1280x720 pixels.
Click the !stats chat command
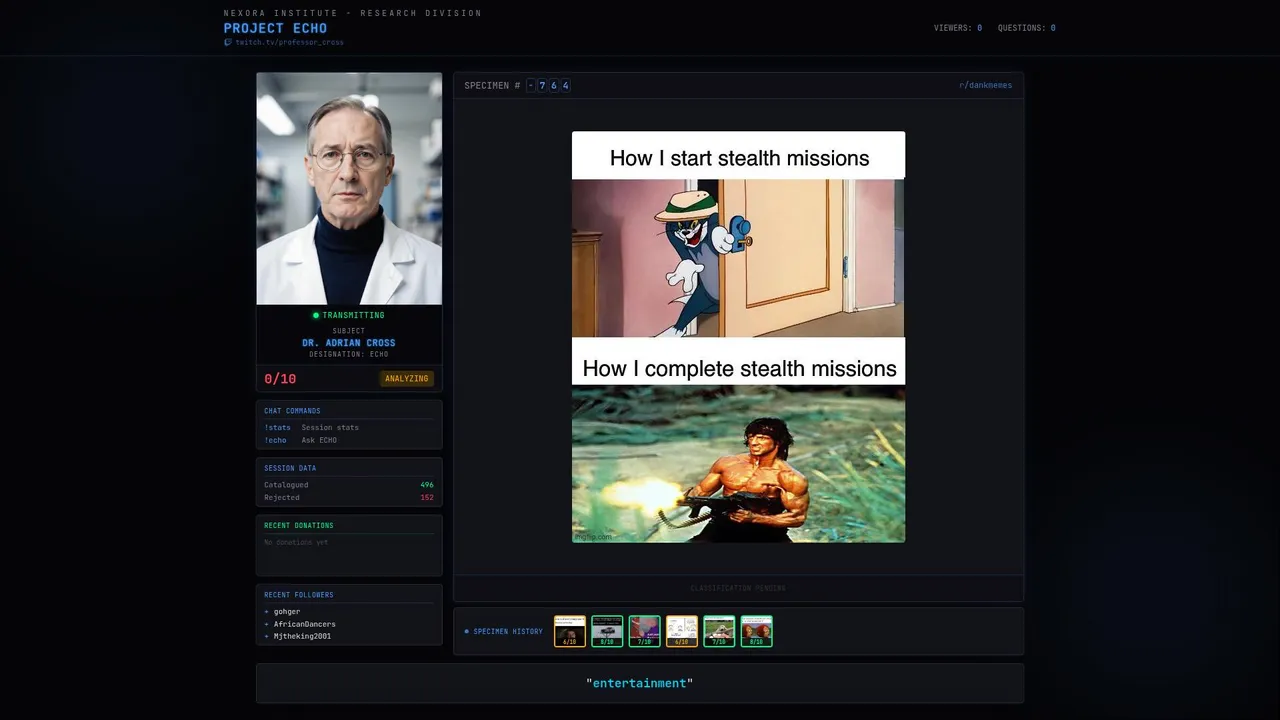pos(277,427)
